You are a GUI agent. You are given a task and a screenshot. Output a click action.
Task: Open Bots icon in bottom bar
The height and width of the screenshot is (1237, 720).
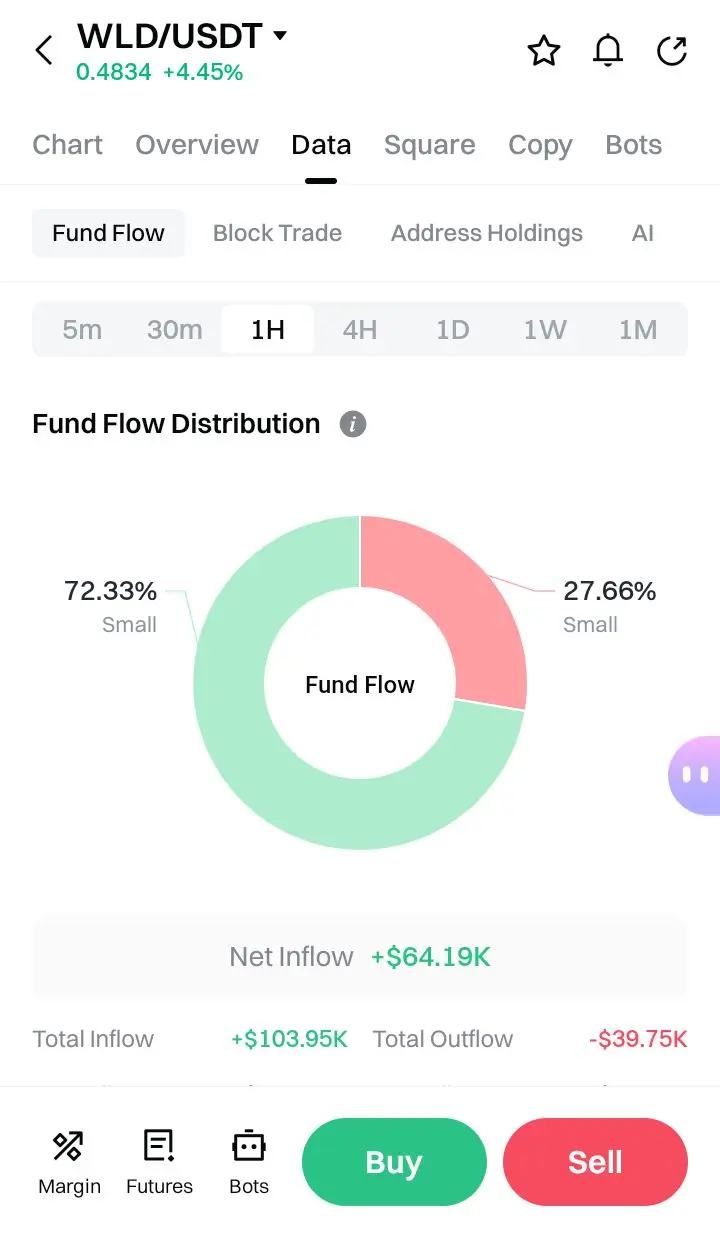click(x=248, y=1146)
